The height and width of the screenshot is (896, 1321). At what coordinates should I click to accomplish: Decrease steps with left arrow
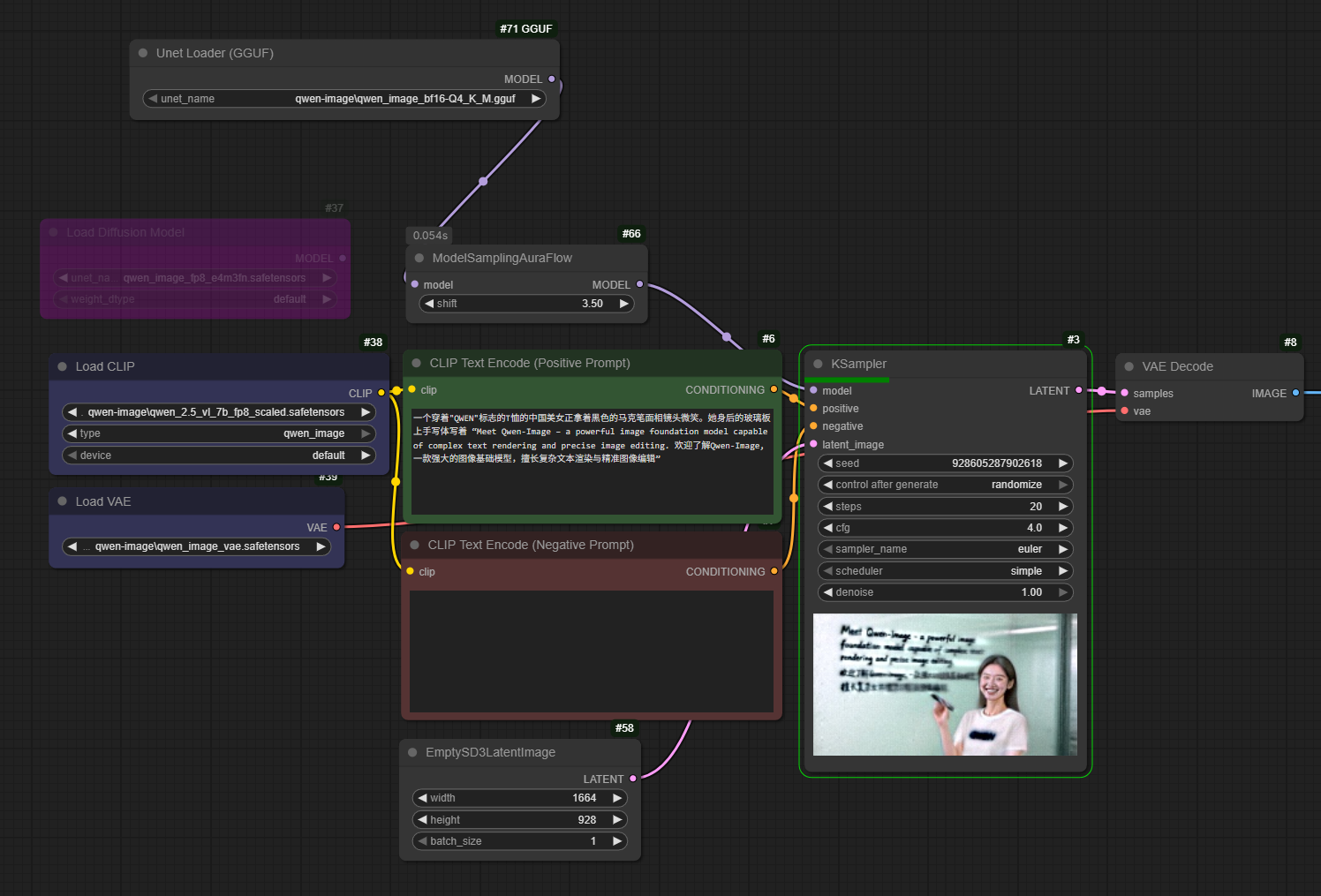[x=828, y=507]
